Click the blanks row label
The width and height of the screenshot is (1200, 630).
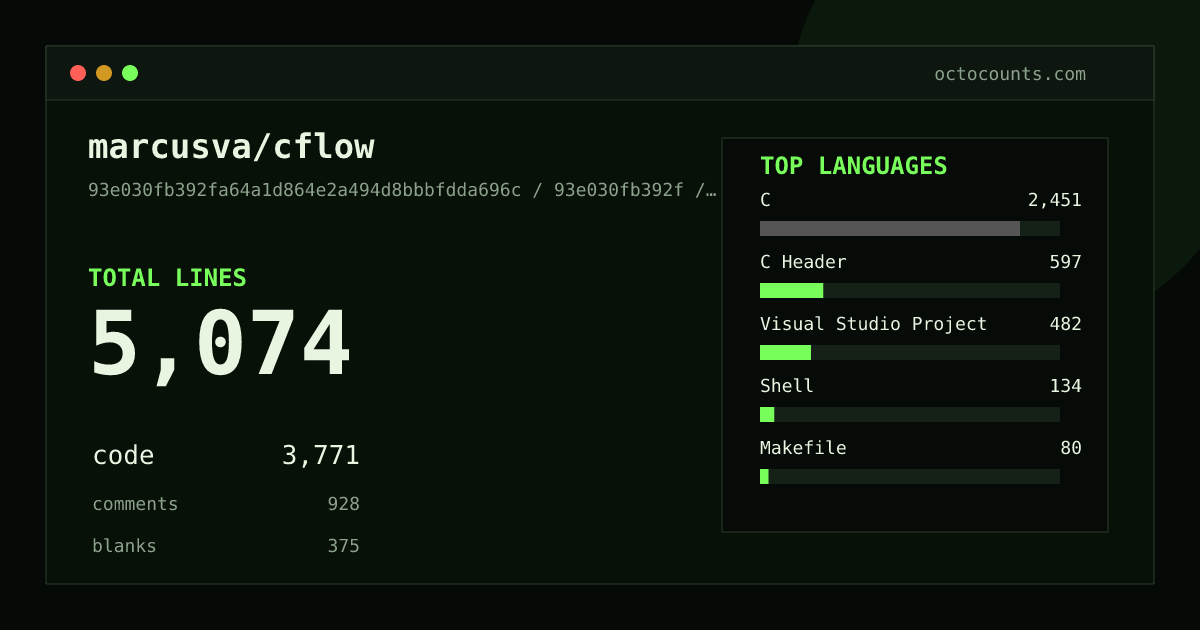124,546
